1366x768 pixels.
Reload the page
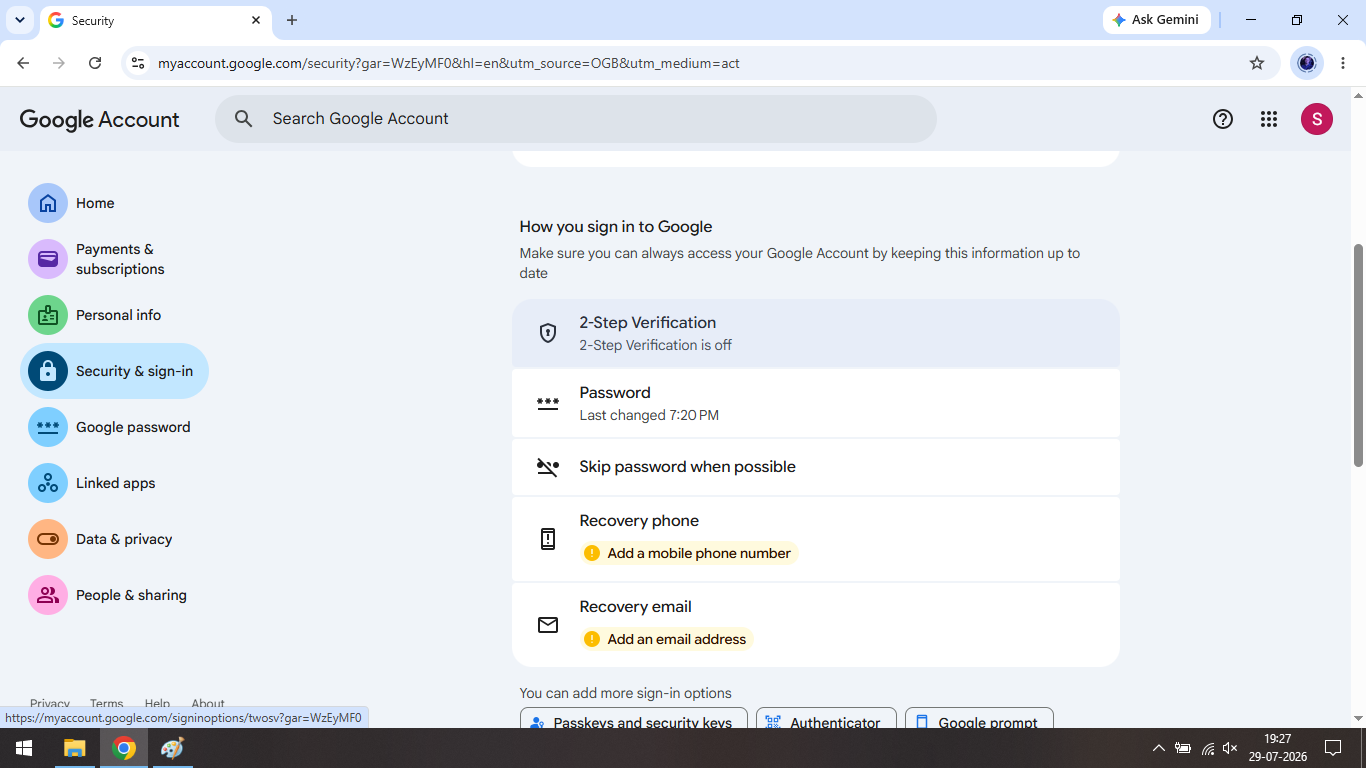point(95,63)
